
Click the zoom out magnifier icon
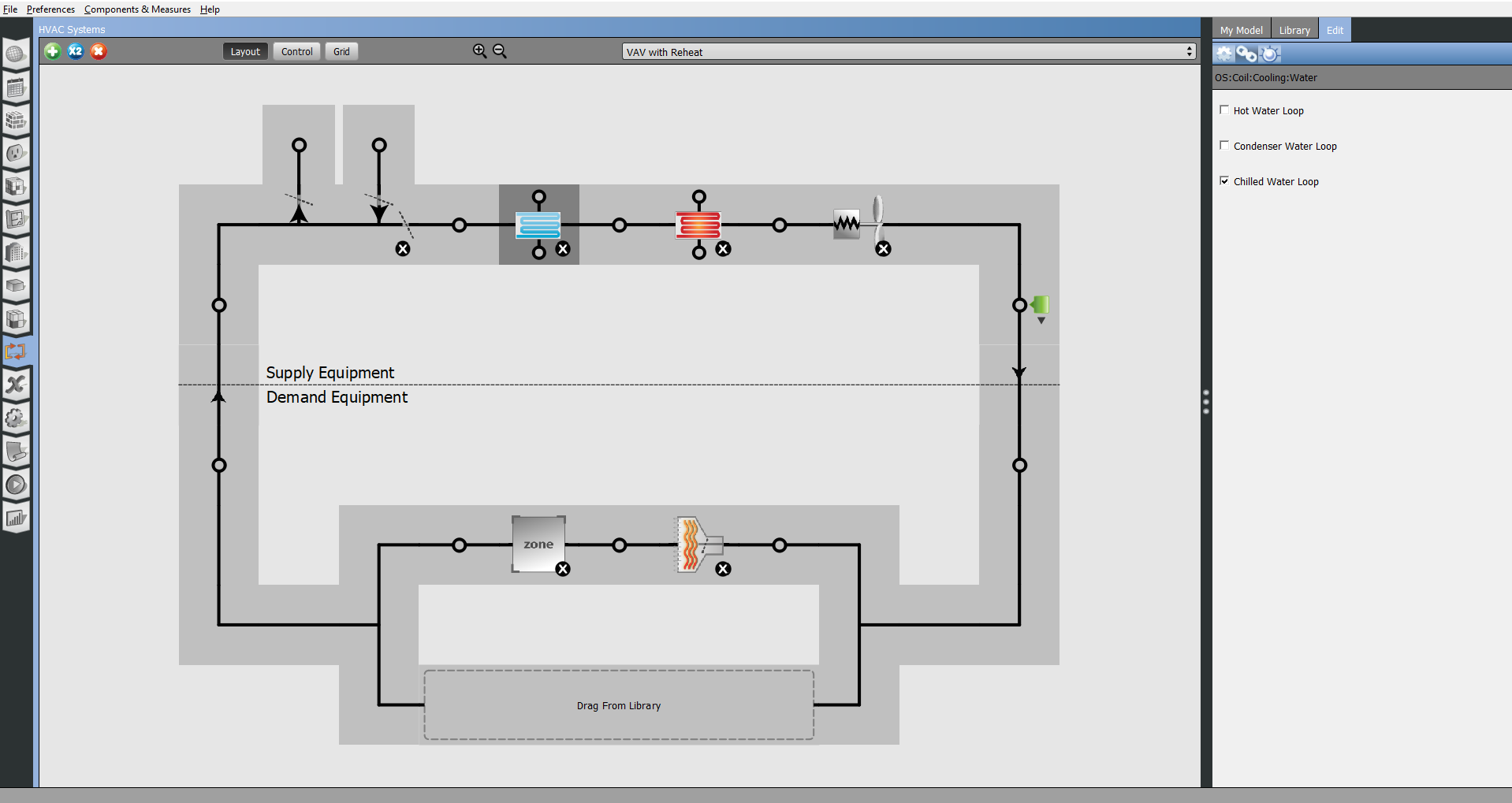click(x=500, y=51)
